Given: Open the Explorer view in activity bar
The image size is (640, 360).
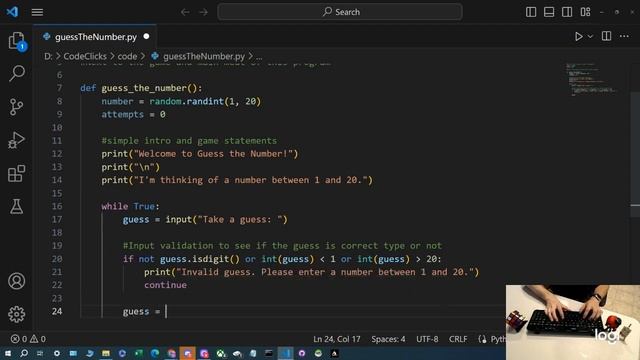Looking at the screenshot, I should tap(17, 41).
